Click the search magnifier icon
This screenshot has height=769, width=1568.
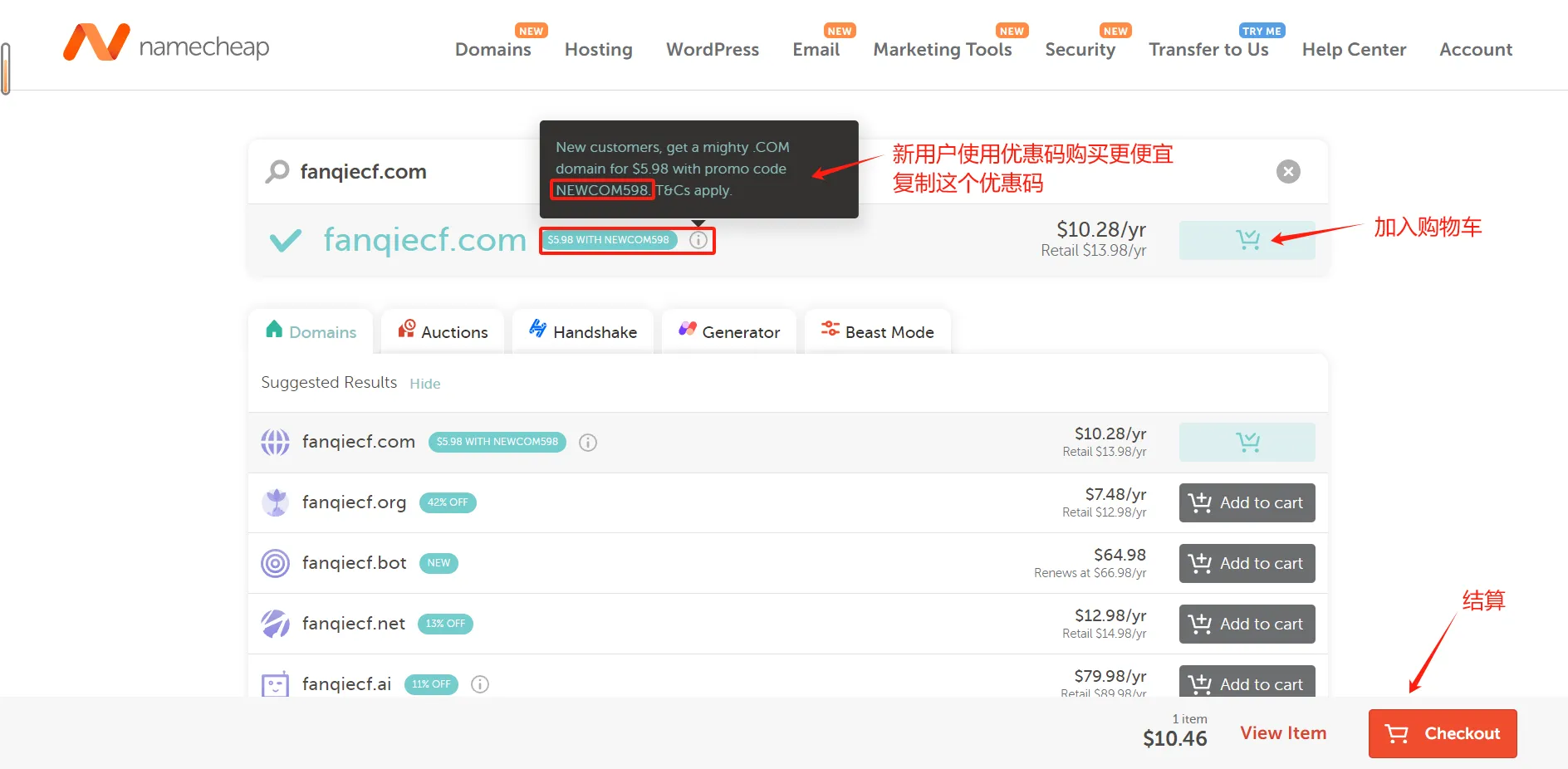pos(277,172)
